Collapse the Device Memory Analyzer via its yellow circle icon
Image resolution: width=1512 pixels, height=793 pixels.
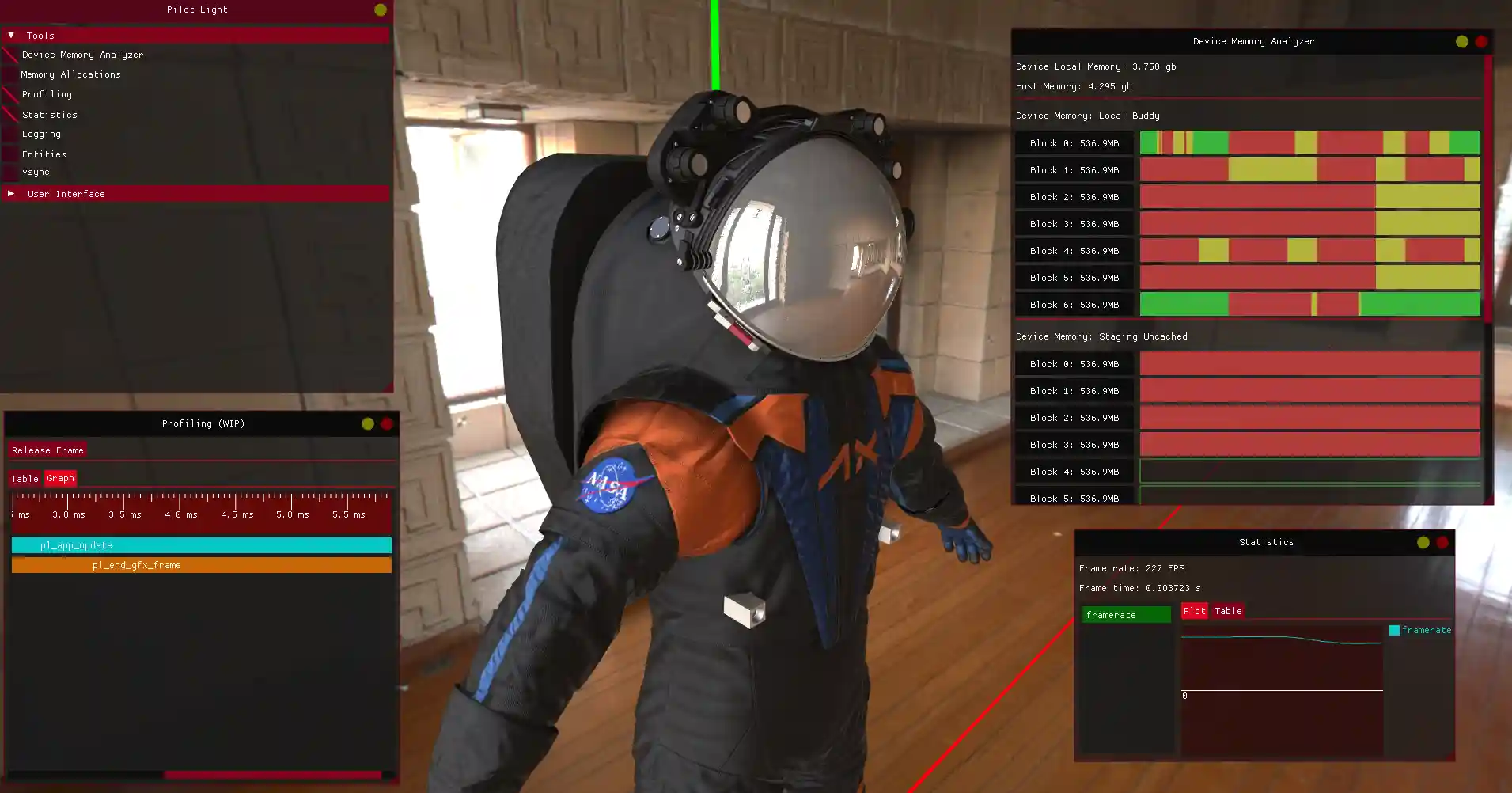coord(1461,41)
